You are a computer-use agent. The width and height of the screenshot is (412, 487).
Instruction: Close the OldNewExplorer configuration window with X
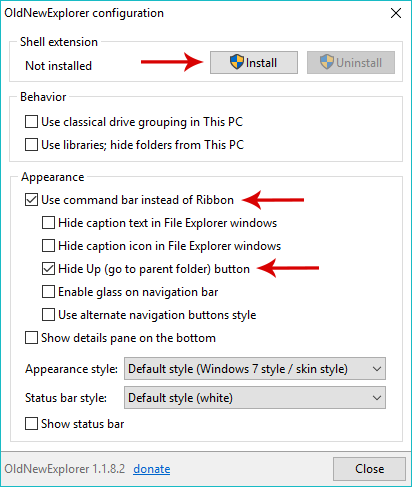tap(396, 13)
